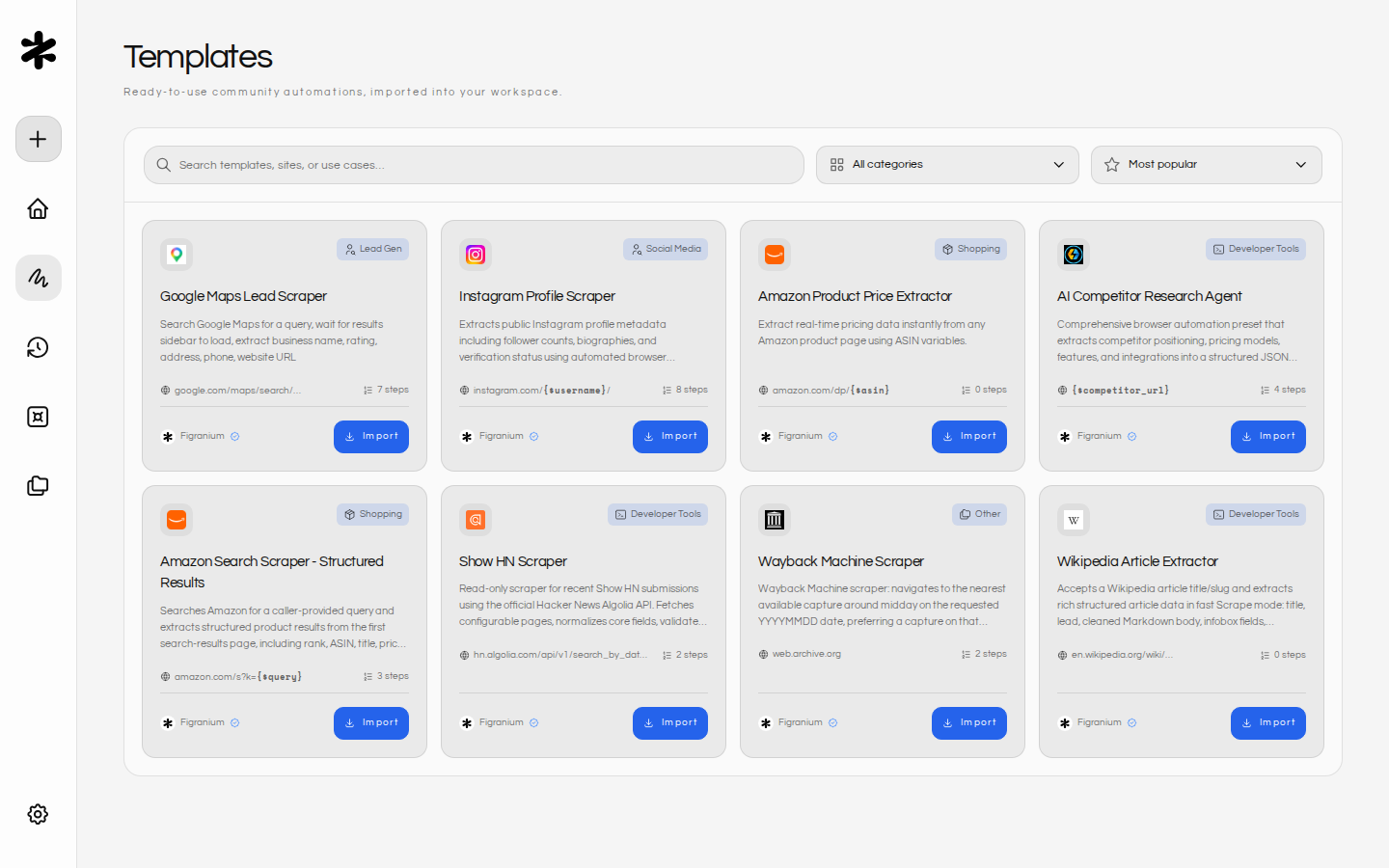Click the Wikipedia W icon
1389x868 pixels.
1074,520
